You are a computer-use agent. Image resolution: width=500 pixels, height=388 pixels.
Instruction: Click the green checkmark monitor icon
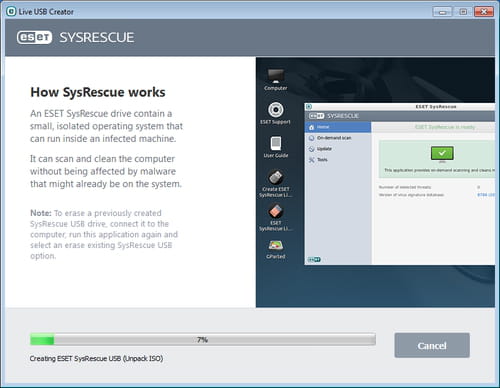442,153
